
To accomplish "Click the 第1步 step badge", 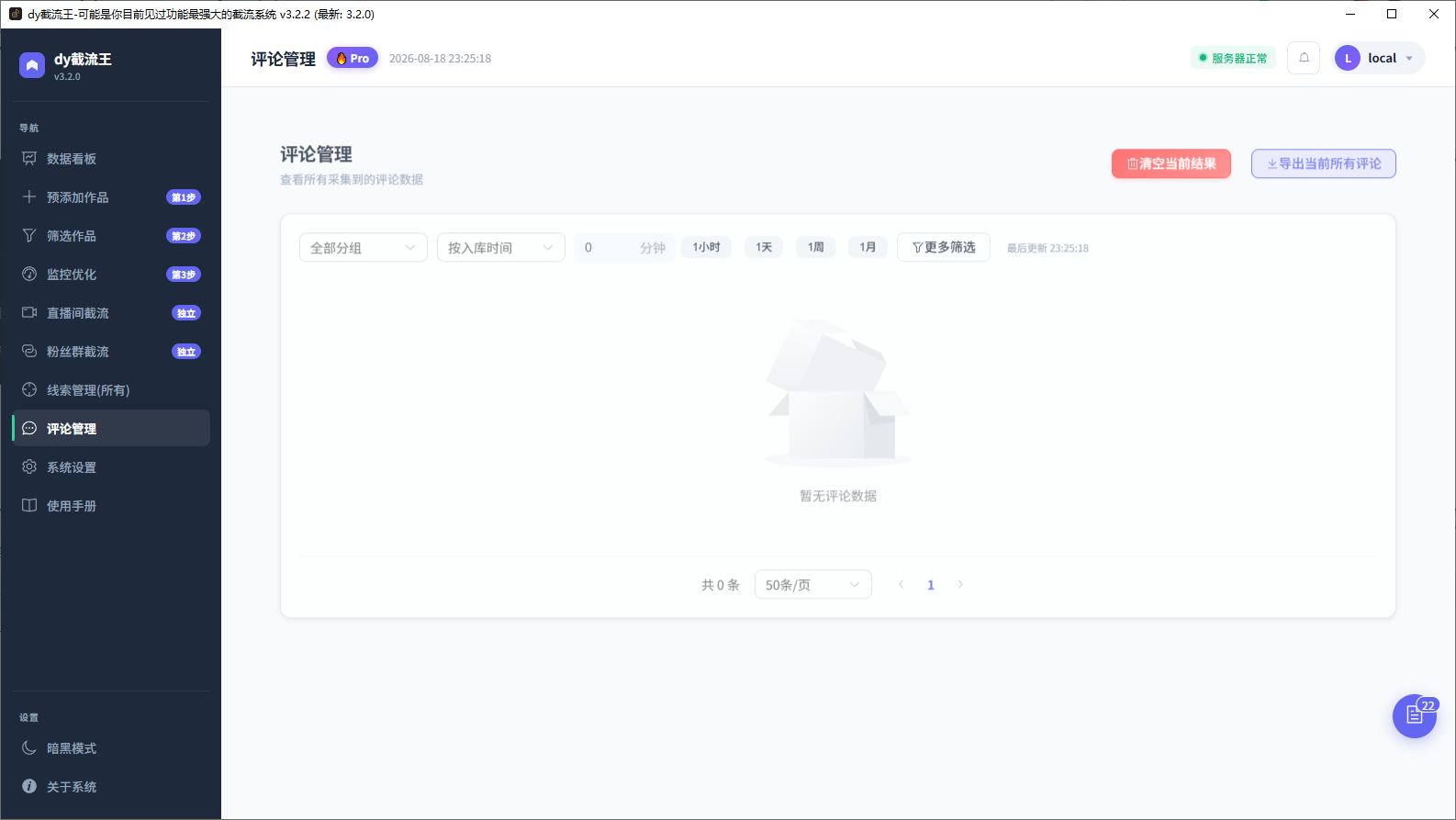I will (x=184, y=197).
